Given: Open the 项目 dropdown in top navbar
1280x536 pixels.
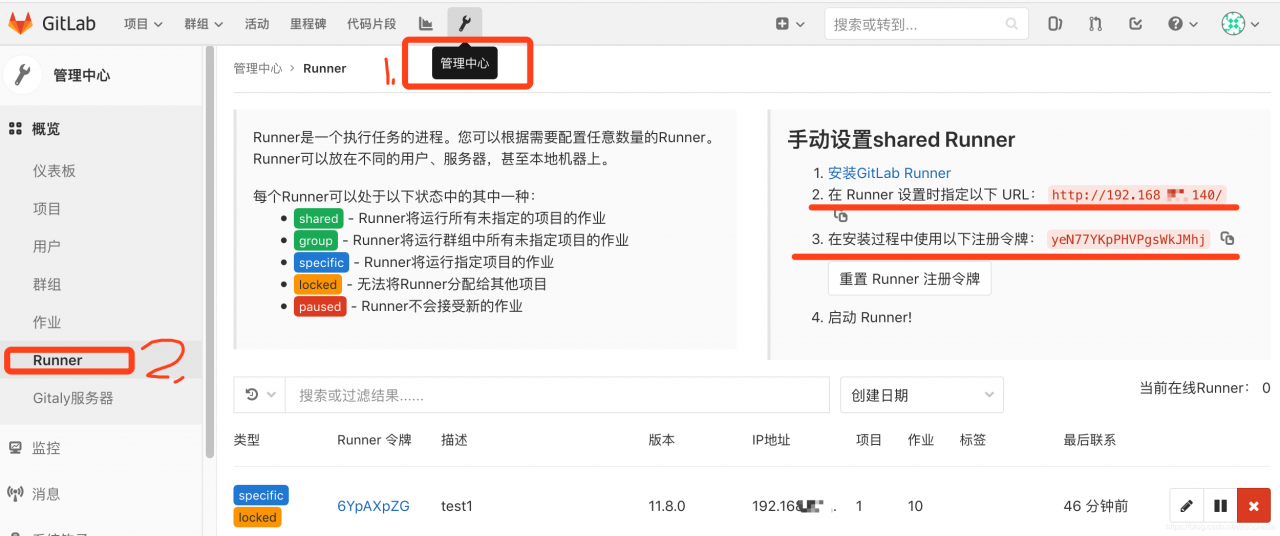Looking at the screenshot, I should (x=144, y=24).
